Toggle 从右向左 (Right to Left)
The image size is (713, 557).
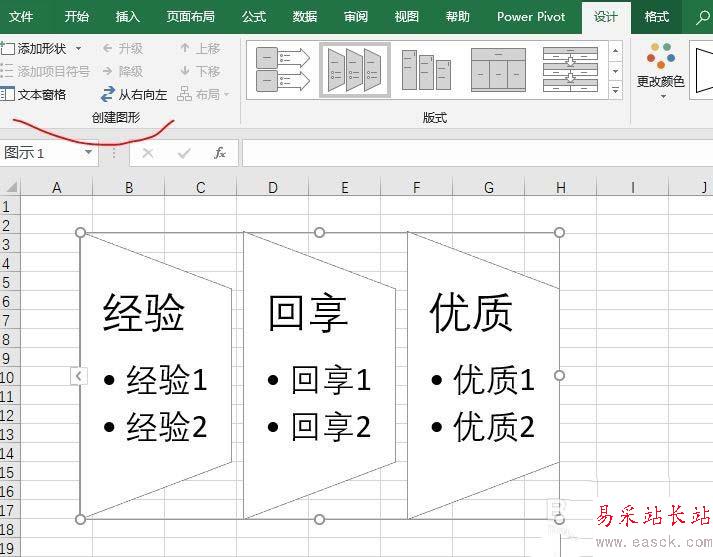(x=134, y=95)
